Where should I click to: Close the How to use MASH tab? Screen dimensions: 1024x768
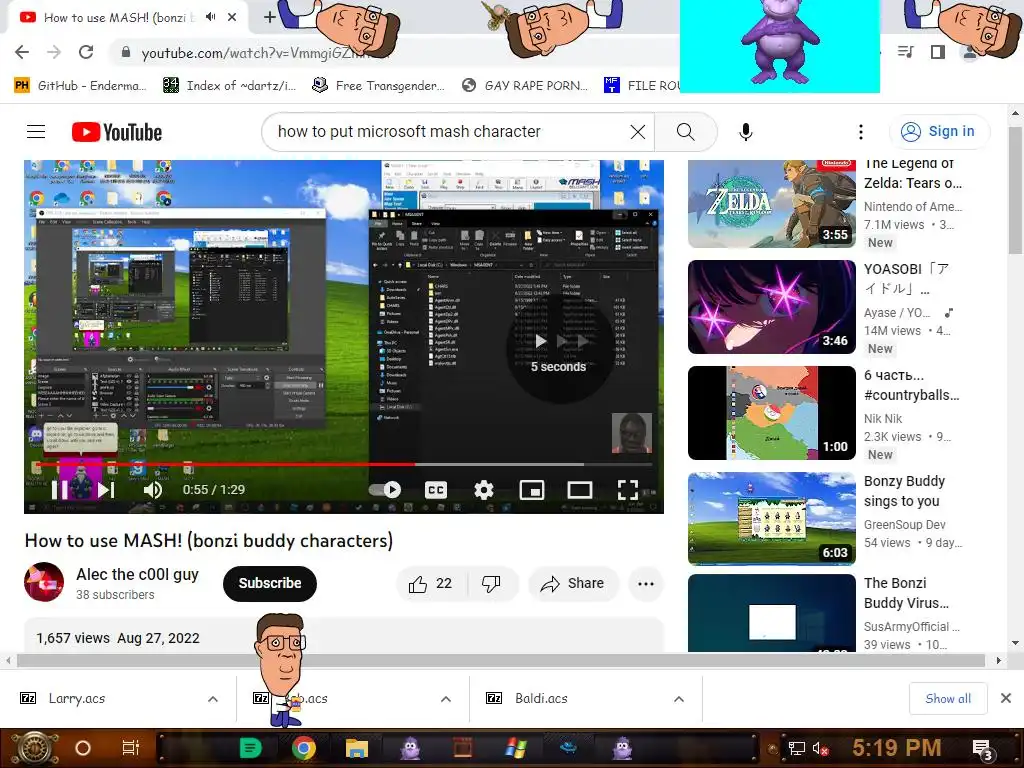click(x=232, y=18)
